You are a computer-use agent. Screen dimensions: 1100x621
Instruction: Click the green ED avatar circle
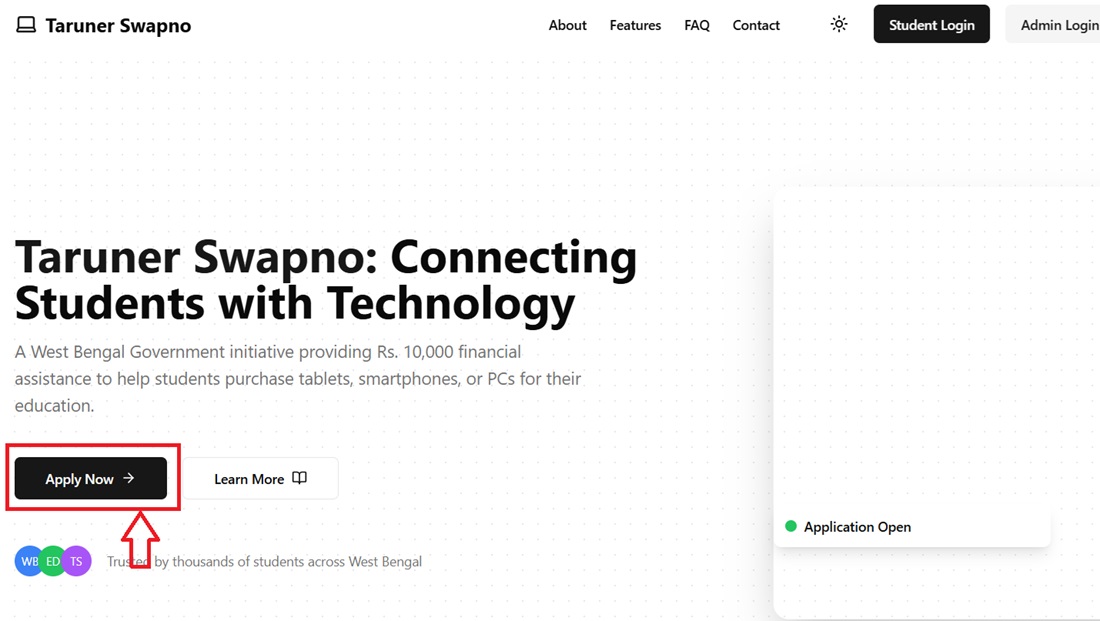53,561
